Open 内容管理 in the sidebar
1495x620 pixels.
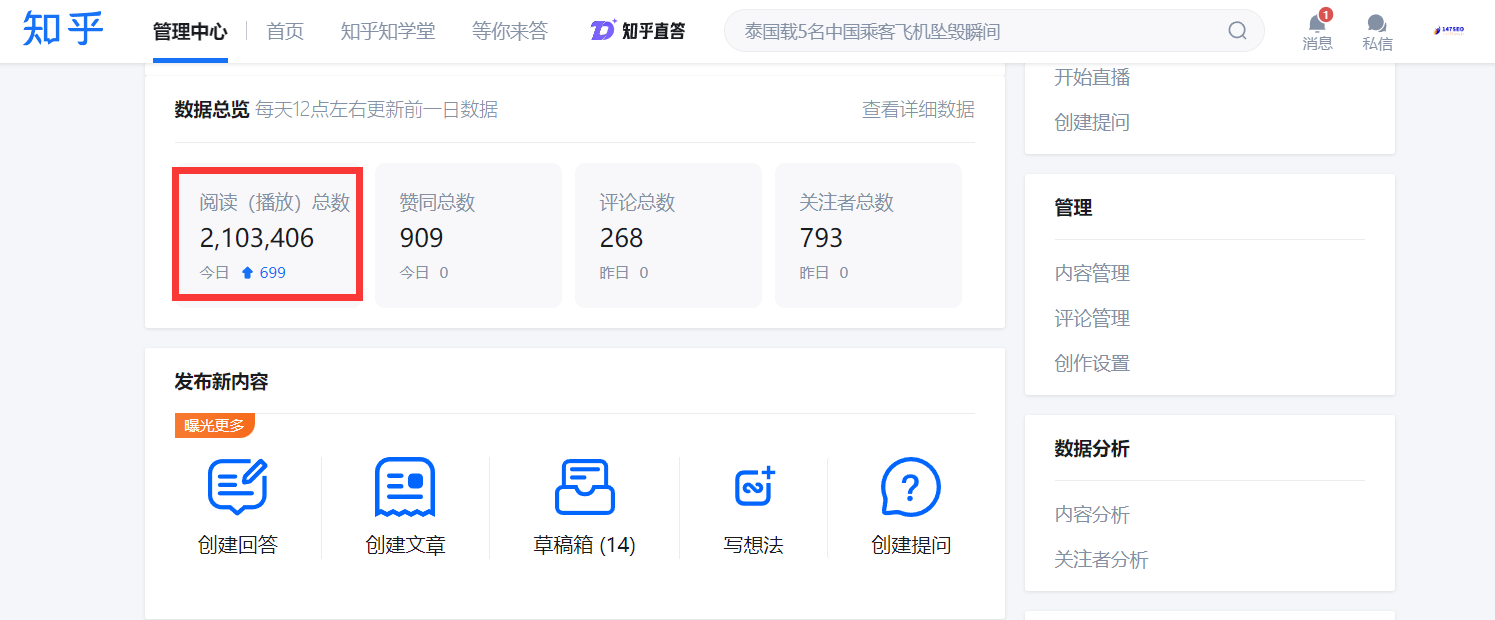tap(1092, 273)
